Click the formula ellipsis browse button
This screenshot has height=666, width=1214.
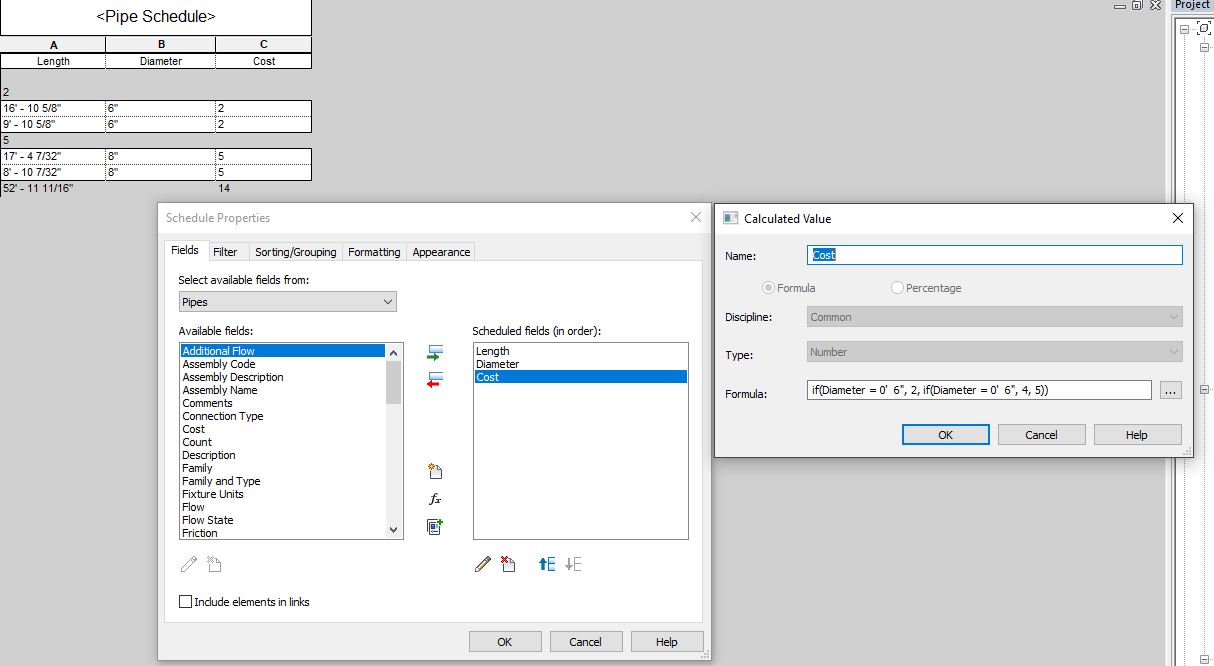coord(1170,390)
